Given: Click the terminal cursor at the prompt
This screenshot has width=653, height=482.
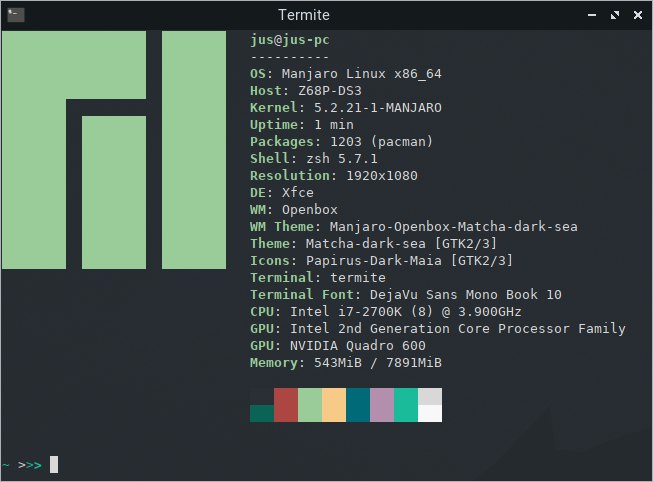Looking at the screenshot, I should (54, 465).
